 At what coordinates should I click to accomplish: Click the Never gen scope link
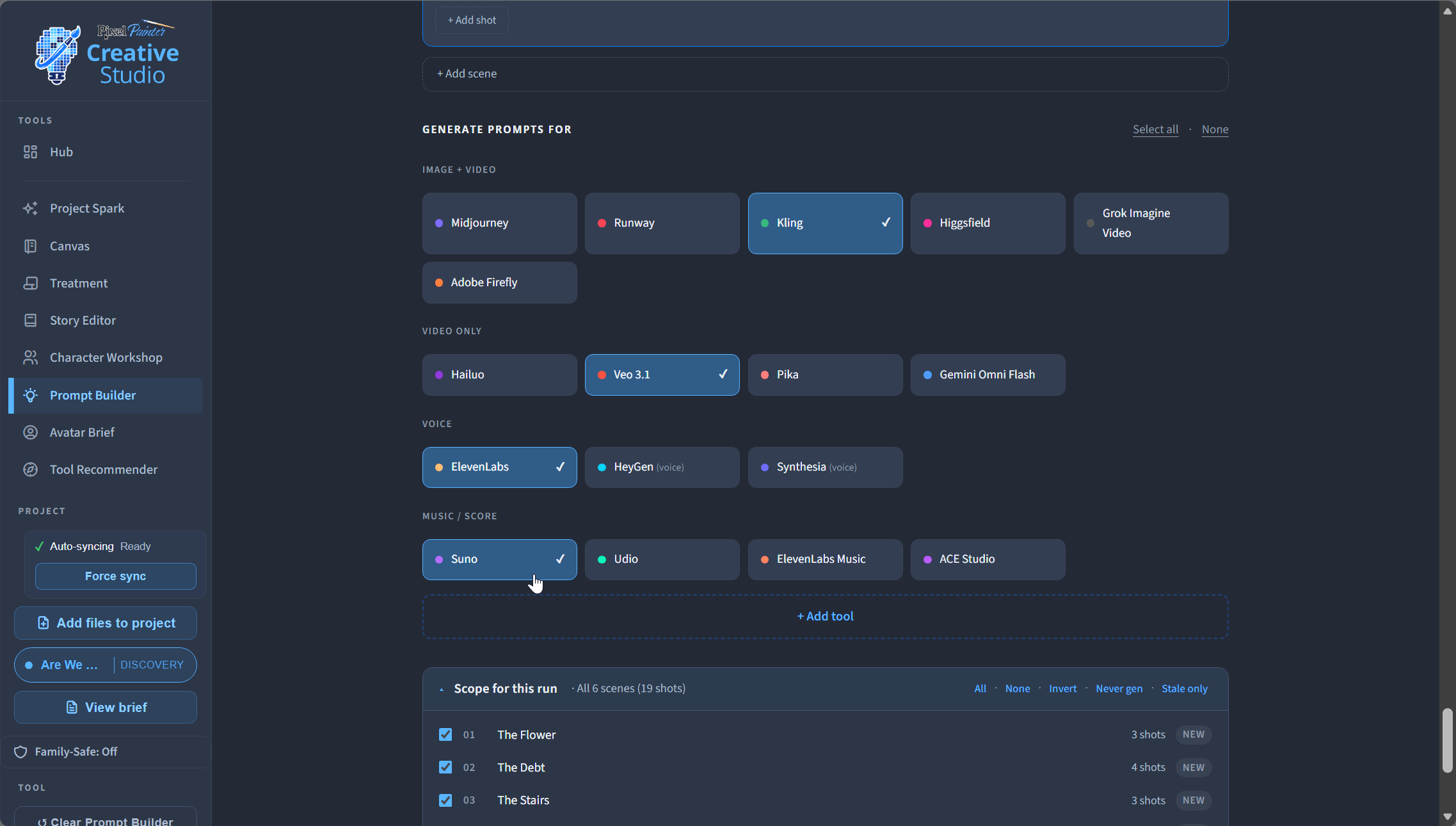tap(1119, 689)
